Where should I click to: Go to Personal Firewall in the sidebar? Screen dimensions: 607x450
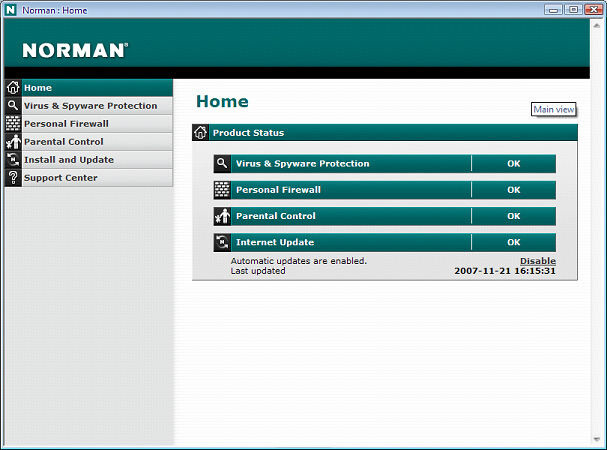click(x=97, y=124)
